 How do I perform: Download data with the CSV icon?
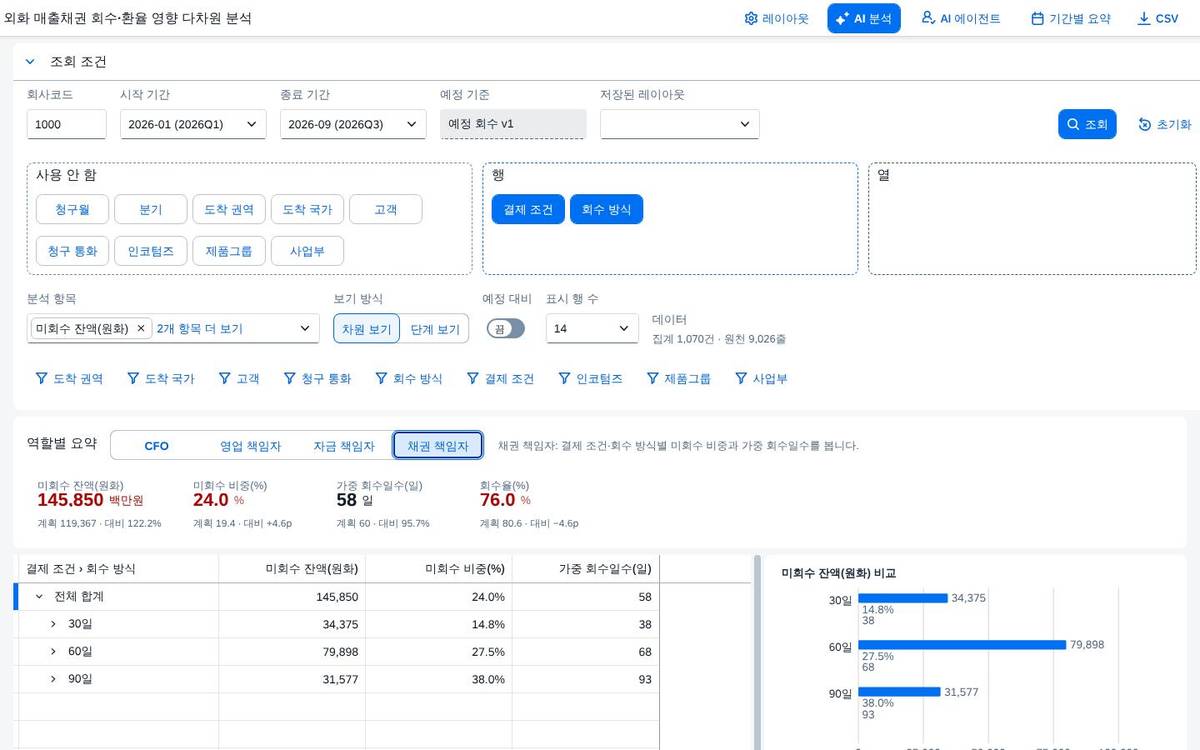point(1144,18)
